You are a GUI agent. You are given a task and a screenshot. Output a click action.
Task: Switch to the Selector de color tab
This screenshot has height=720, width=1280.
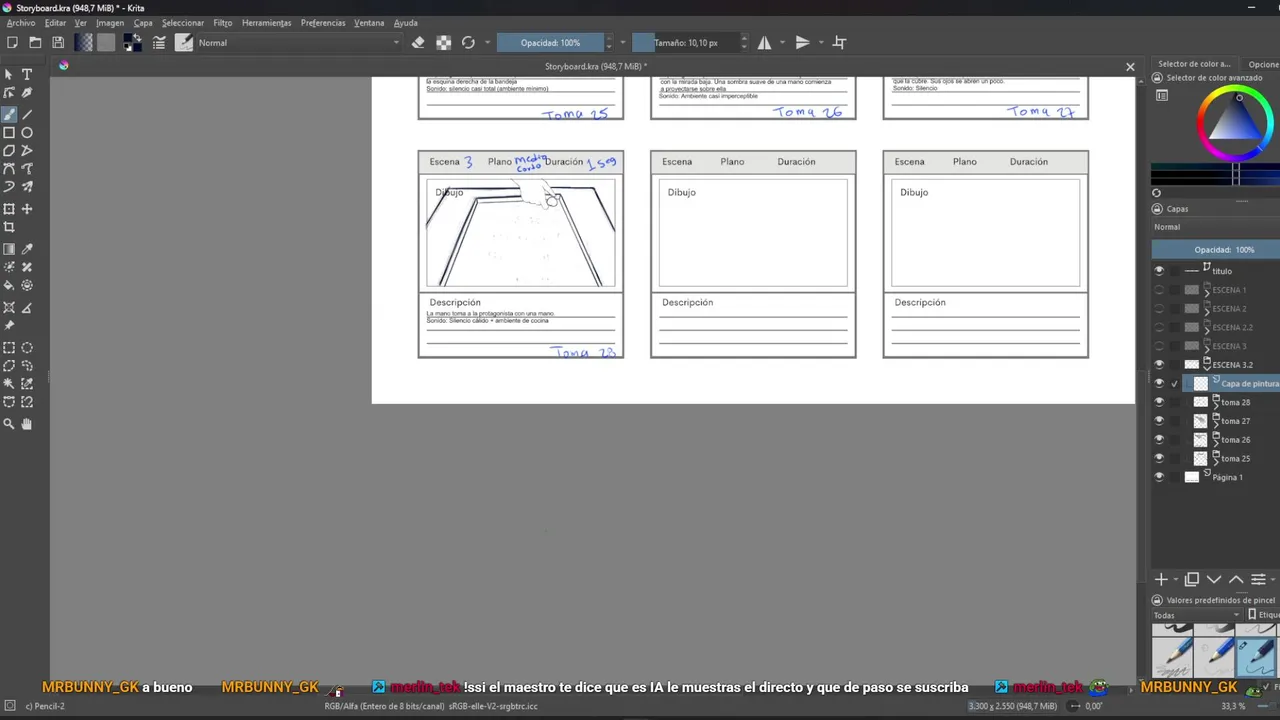point(1194,64)
